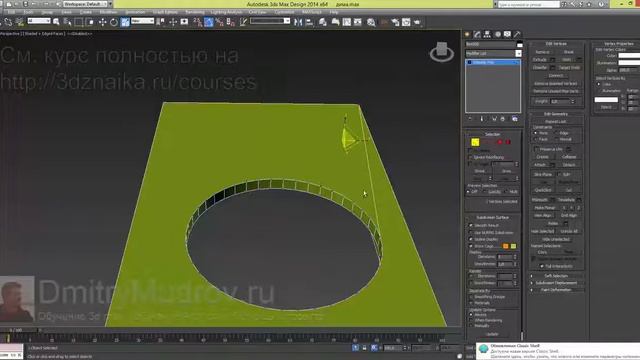Expand the Subdivision Displacement rollout
Image resolution: width=640 pixels, height=360 pixels.
(x=556, y=283)
